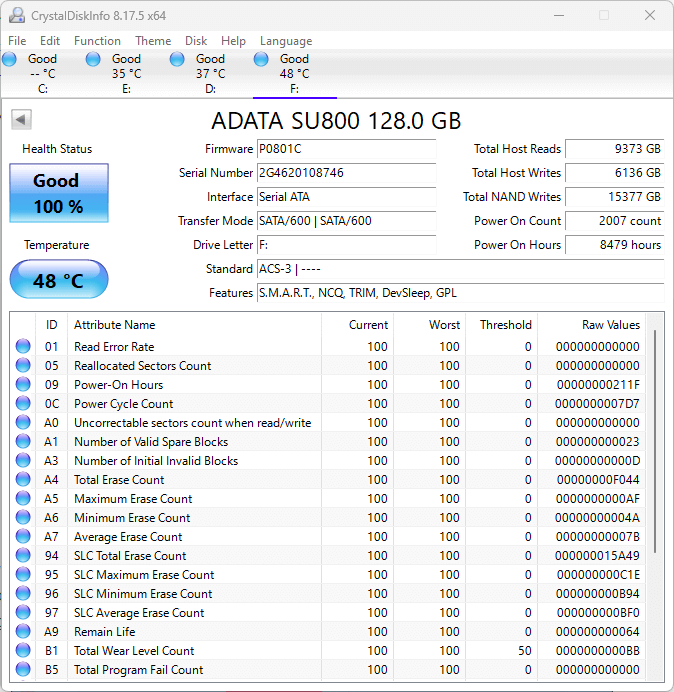
Task: Open the Help menu
Action: 233,41
